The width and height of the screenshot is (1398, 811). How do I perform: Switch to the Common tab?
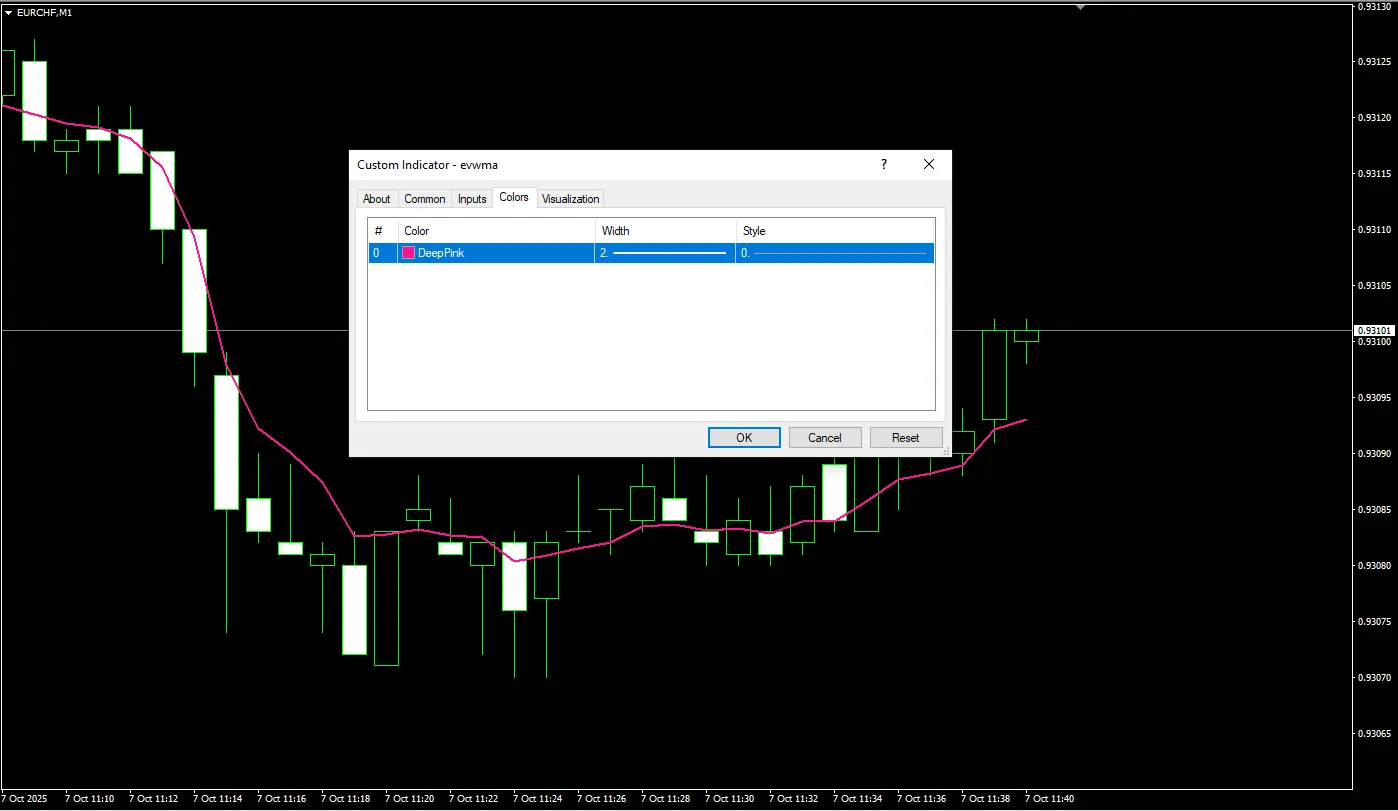(x=424, y=199)
